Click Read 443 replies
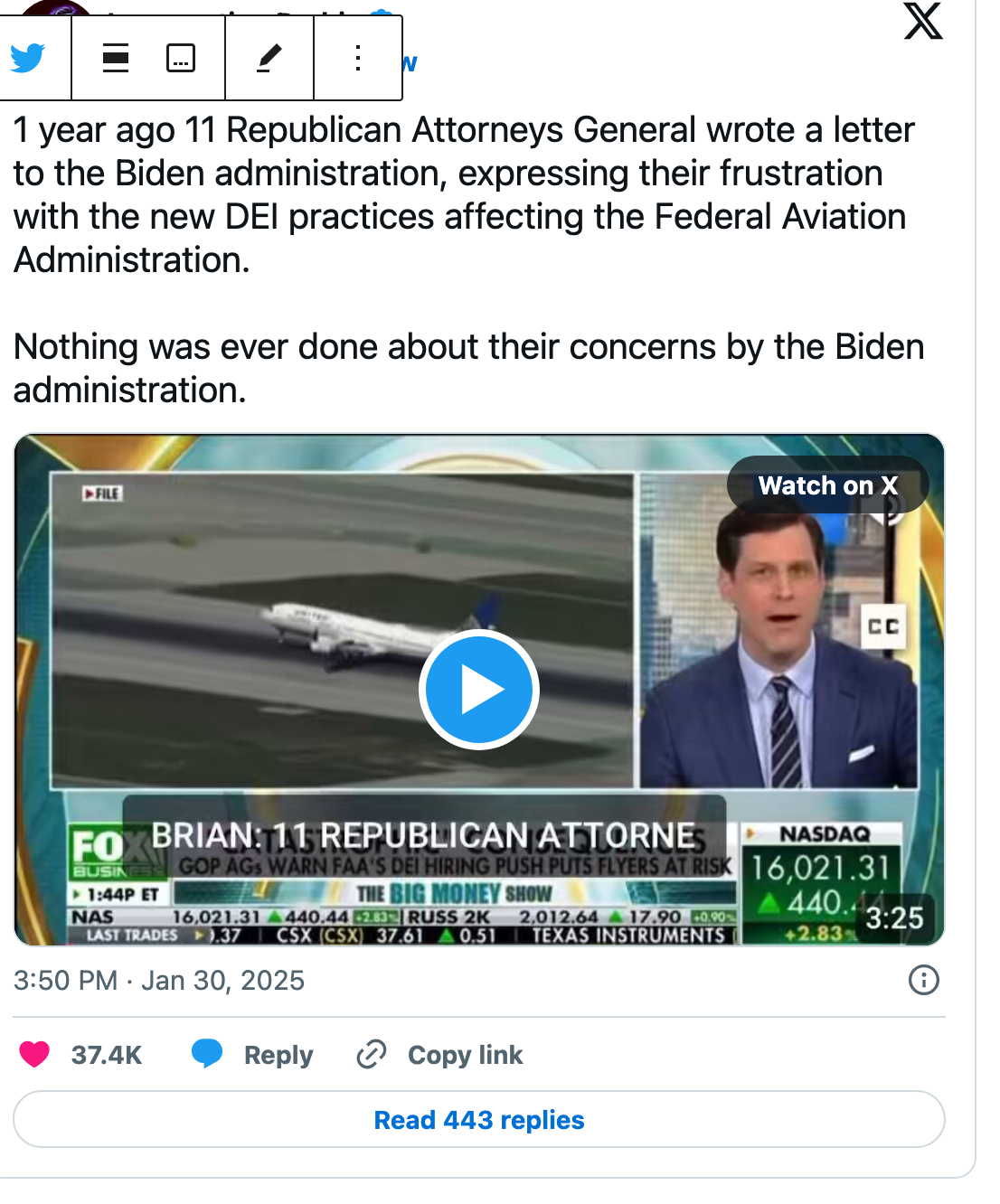This screenshot has width=1000, height=1204. tap(479, 1120)
